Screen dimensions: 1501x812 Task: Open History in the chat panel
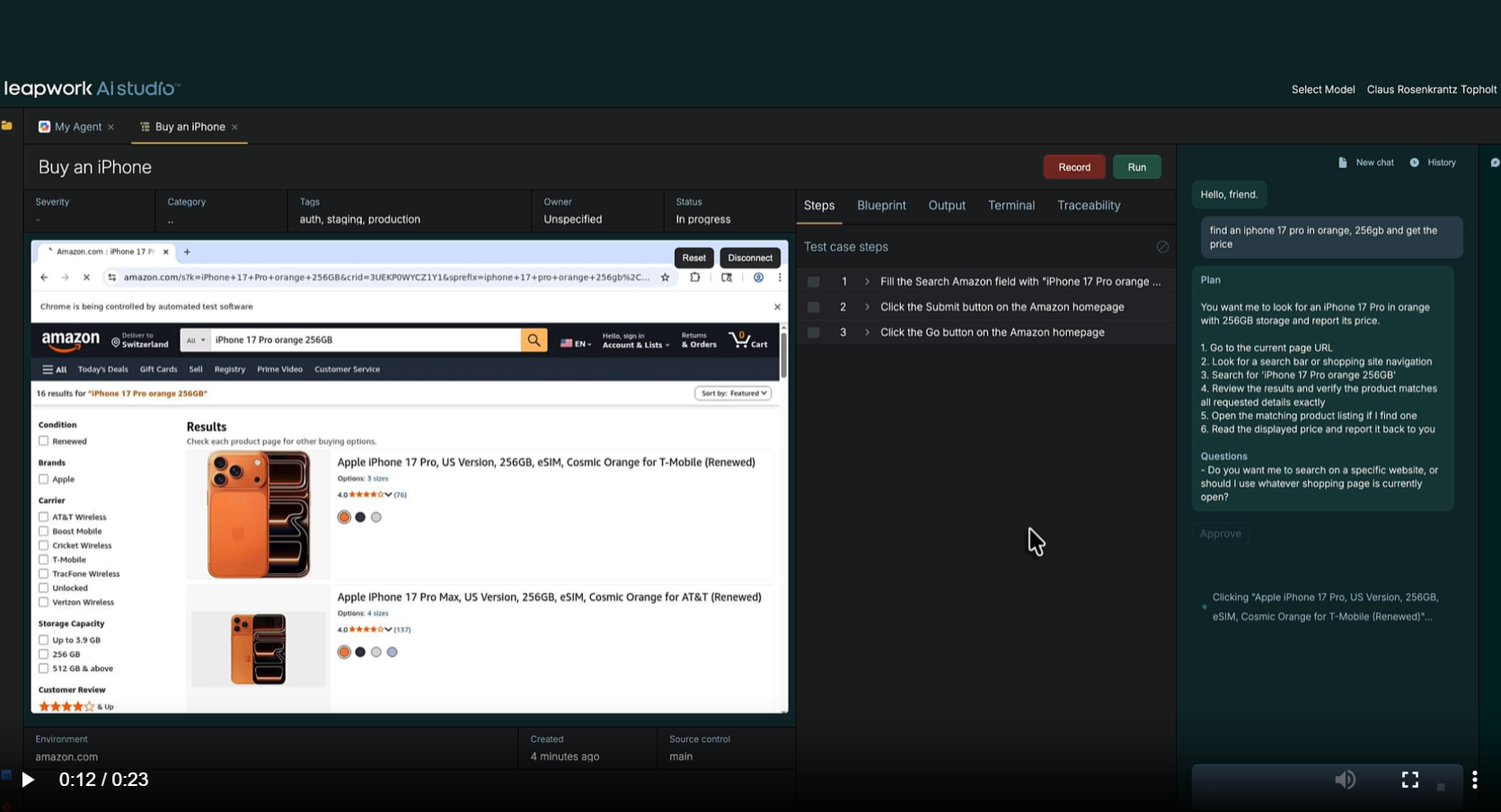tap(1433, 163)
